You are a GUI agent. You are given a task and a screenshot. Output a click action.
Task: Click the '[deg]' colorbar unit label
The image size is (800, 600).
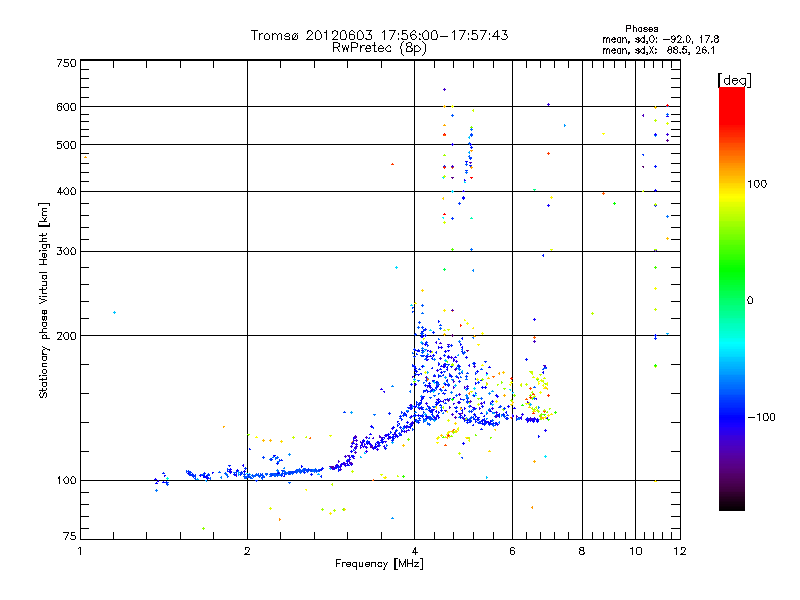tap(734, 80)
